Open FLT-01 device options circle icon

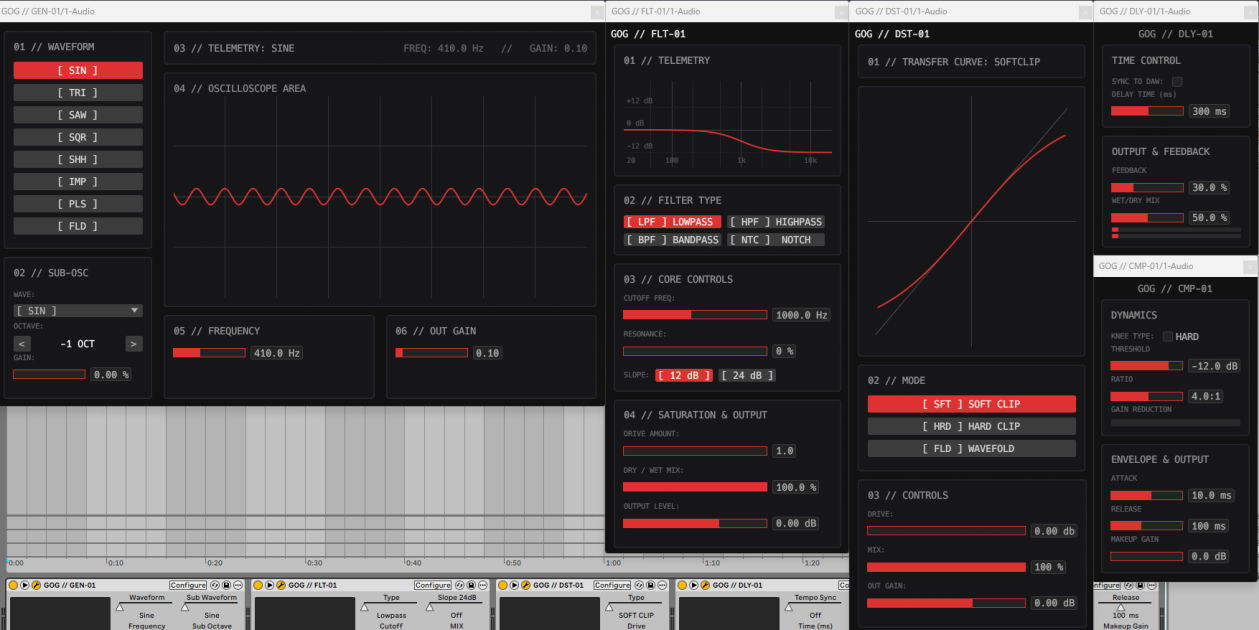[x=482, y=585]
